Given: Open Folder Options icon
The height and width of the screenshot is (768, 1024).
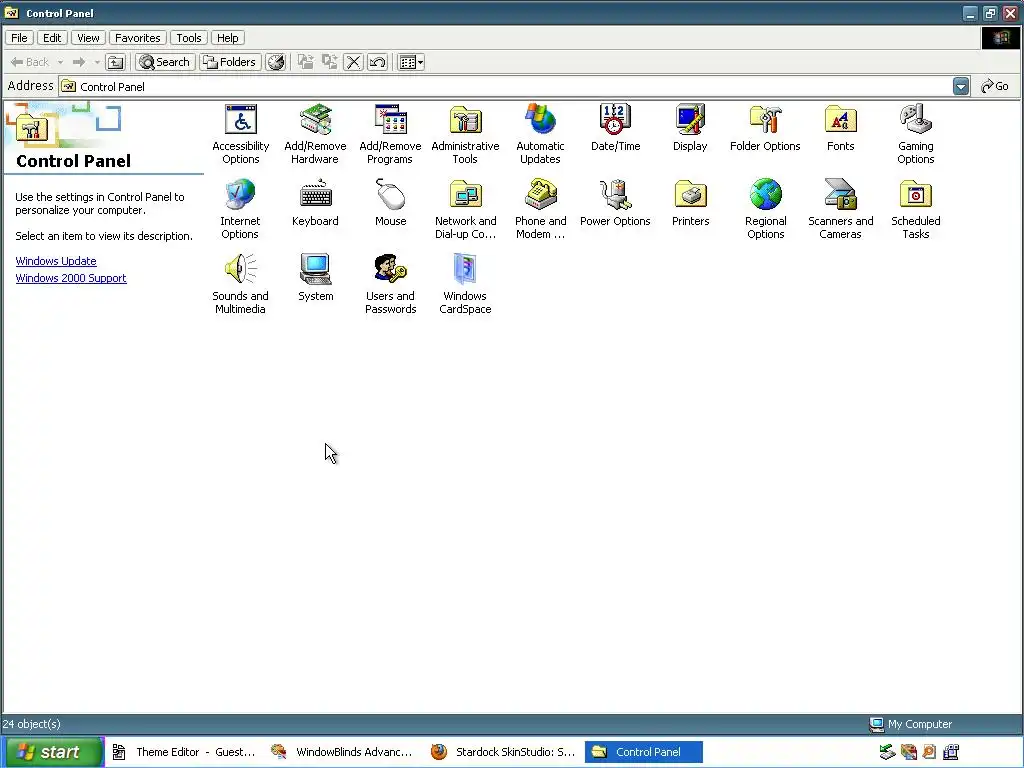Looking at the screenshot, I should click(x=765, y=127).
